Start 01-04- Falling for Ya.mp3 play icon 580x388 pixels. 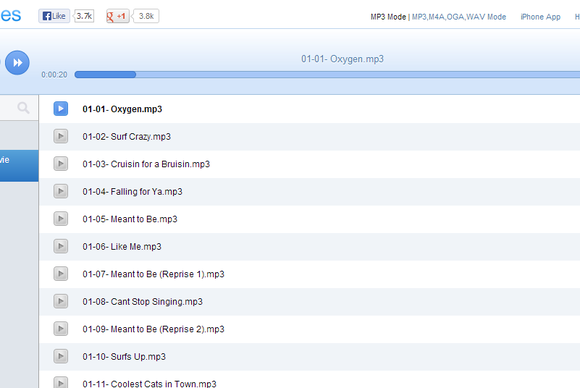(x=61, y=191)
